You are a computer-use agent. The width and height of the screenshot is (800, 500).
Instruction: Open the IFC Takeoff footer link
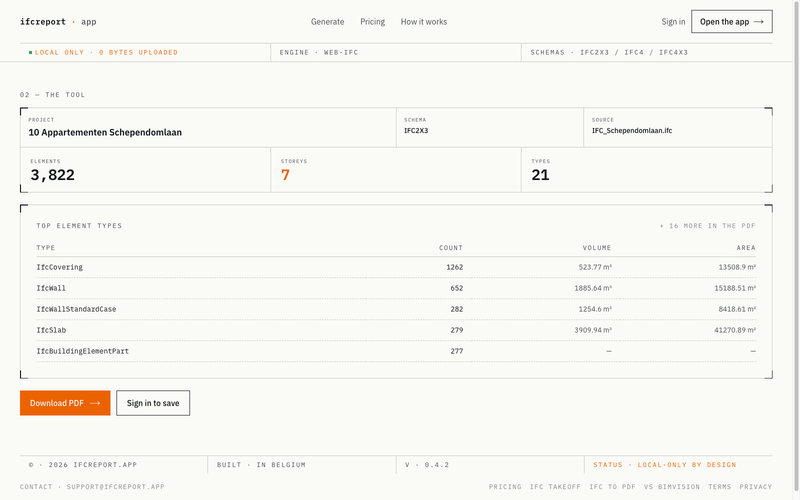tap(555, 487)
